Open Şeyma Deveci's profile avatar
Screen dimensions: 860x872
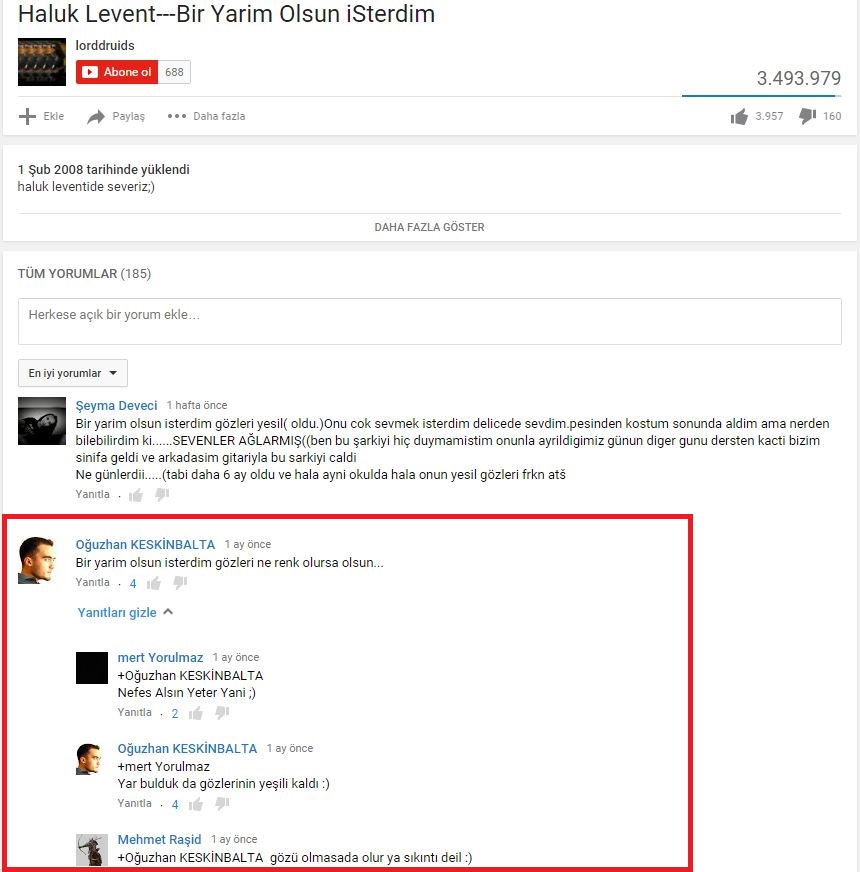42,421
